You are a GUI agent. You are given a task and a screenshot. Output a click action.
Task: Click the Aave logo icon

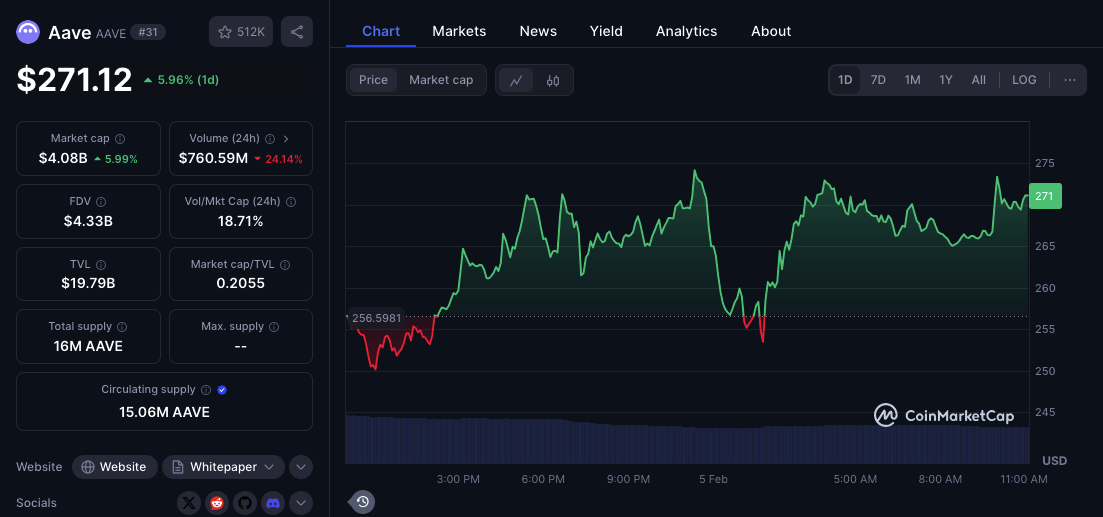click(28, 32)
